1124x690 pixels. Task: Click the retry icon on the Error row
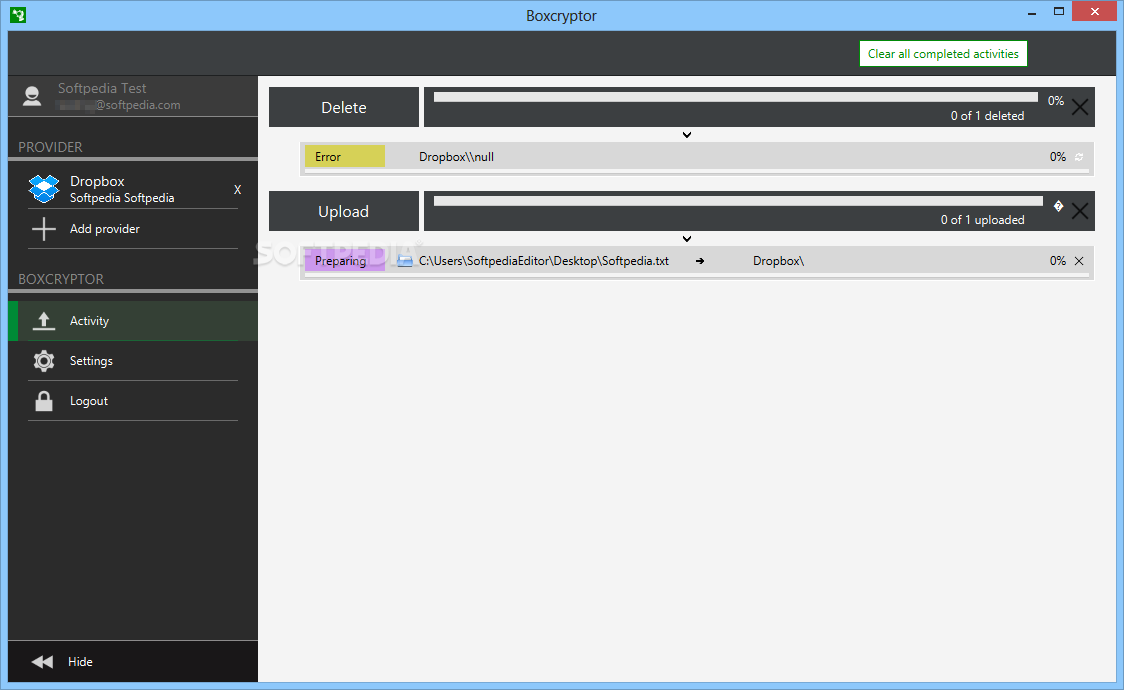(x=1079, y=157)
